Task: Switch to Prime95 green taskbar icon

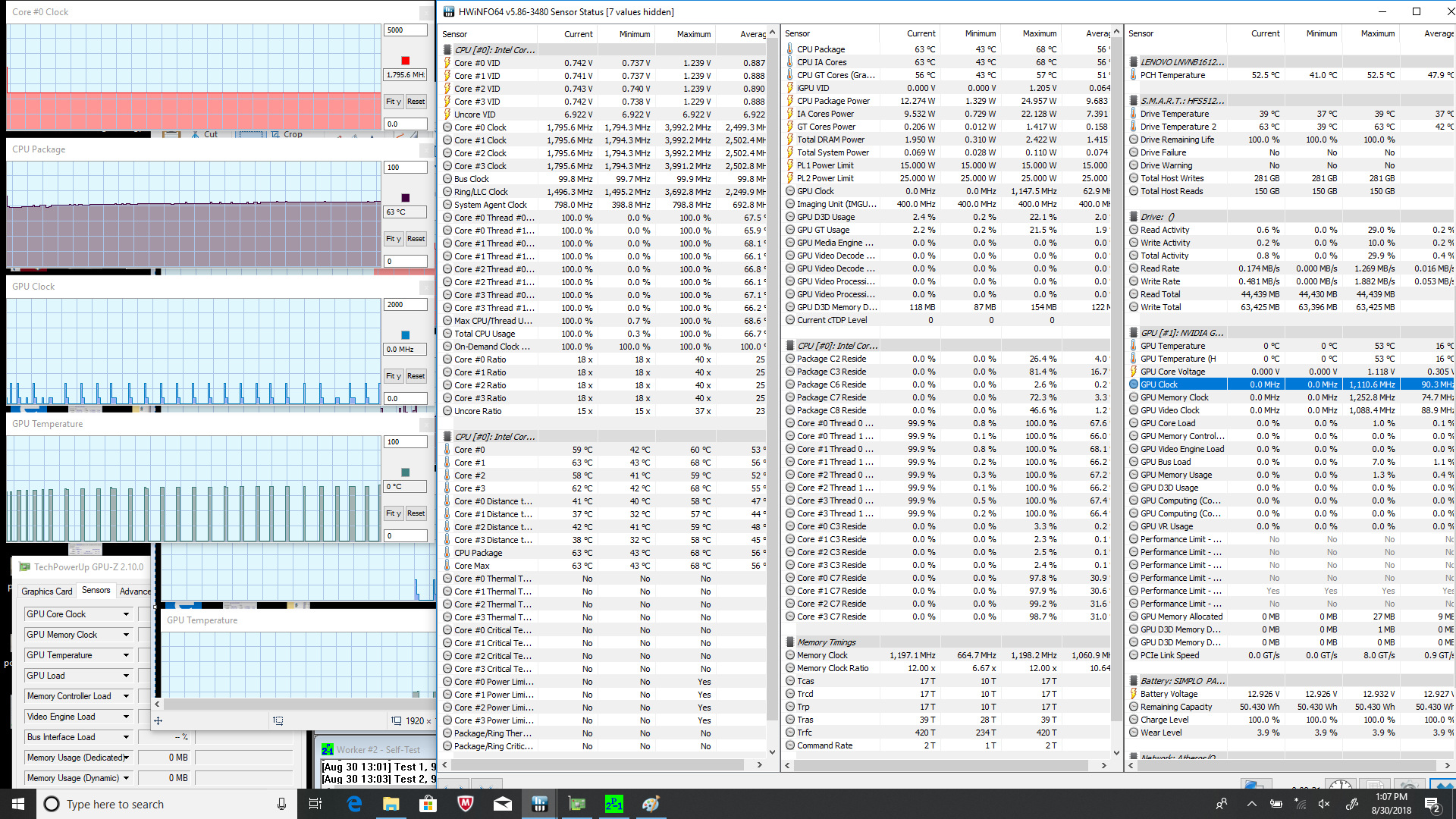Action: 613,804
